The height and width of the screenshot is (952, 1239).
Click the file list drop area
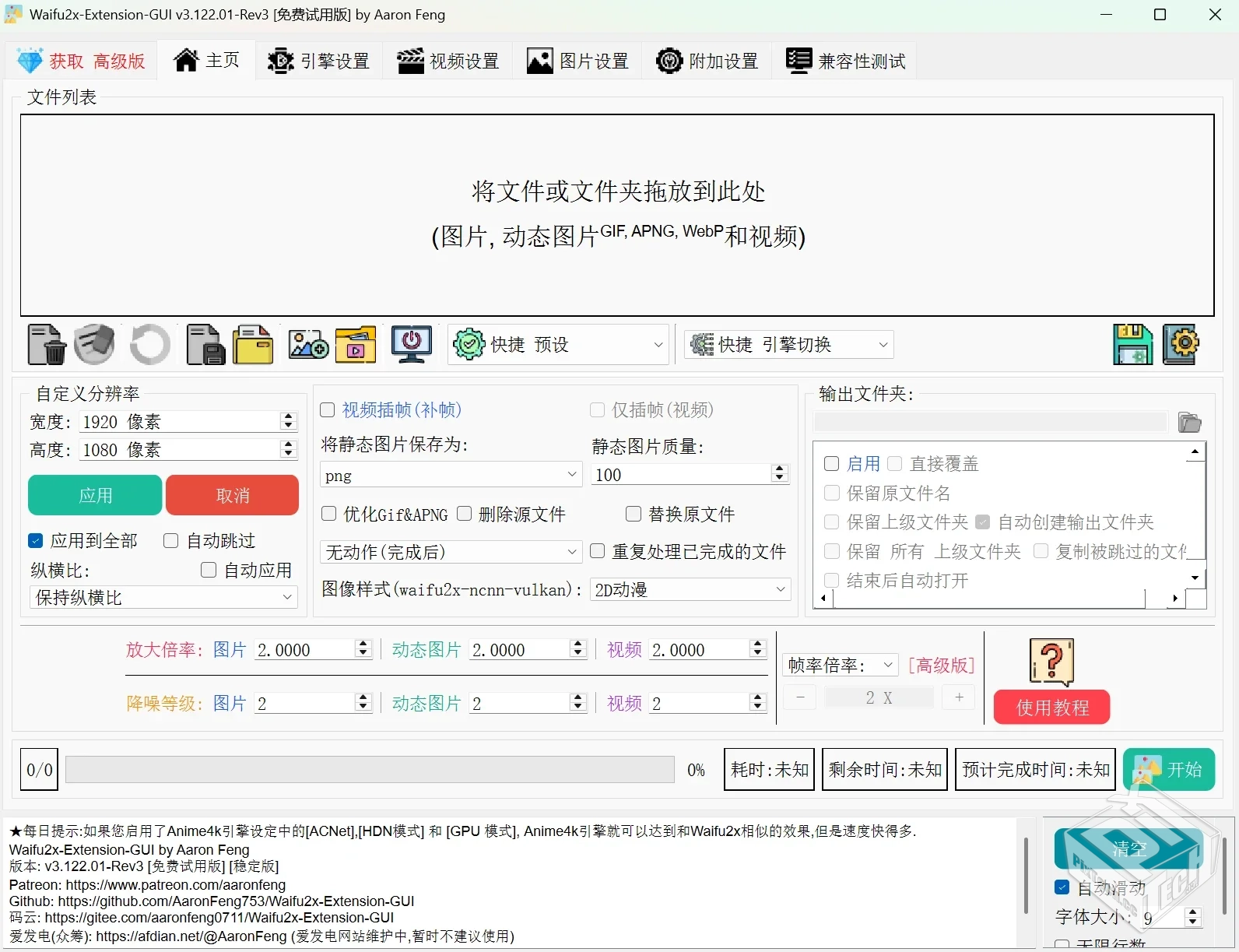[617, 215]
